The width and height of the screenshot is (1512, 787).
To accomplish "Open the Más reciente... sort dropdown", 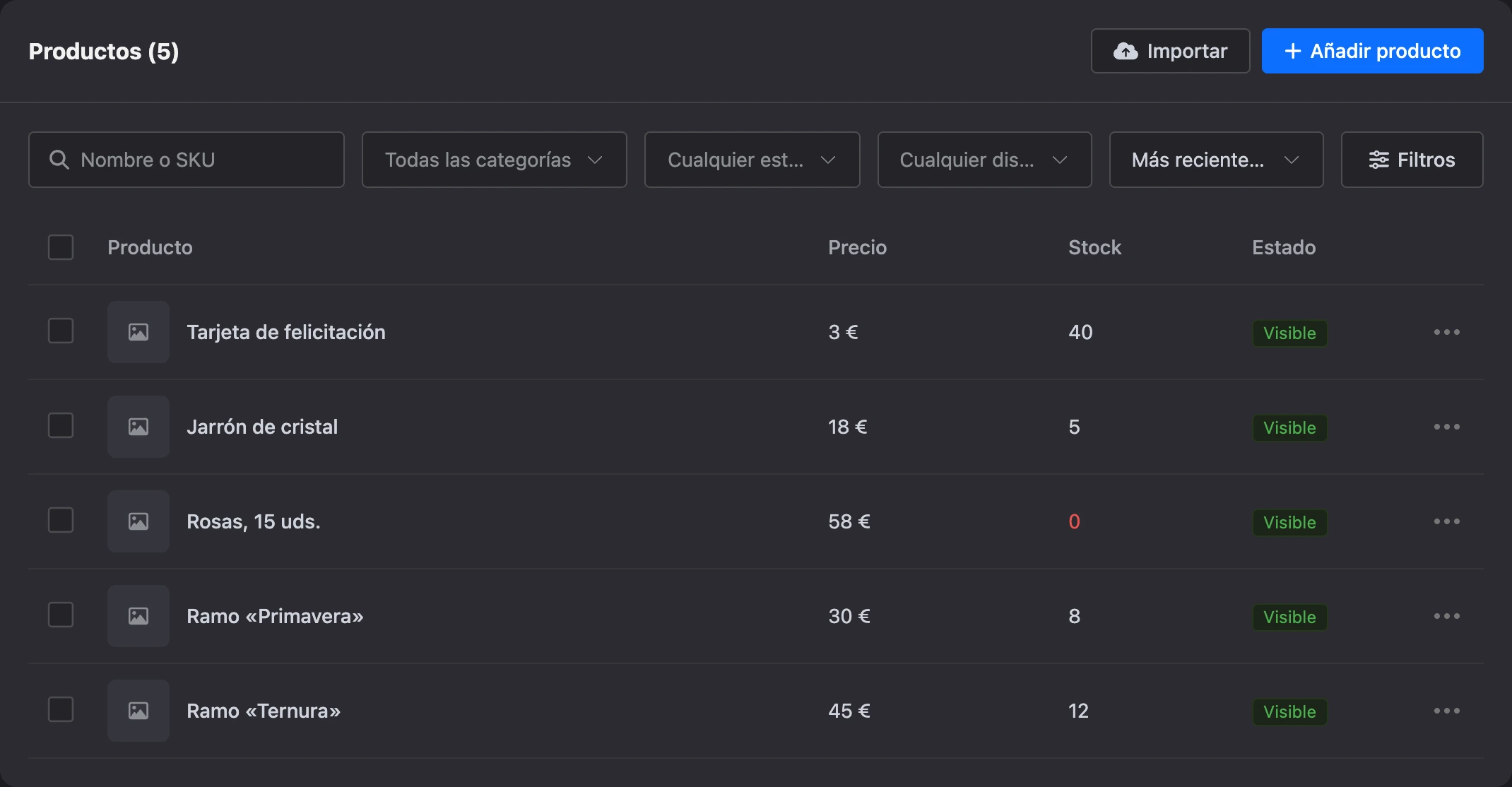I will coord(1217,160).
